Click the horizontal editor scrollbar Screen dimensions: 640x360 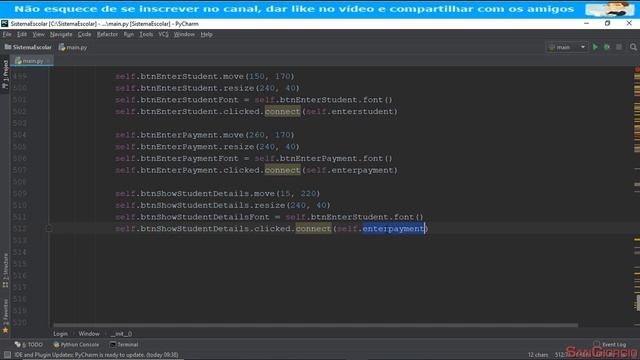click(x=316, y=325)
